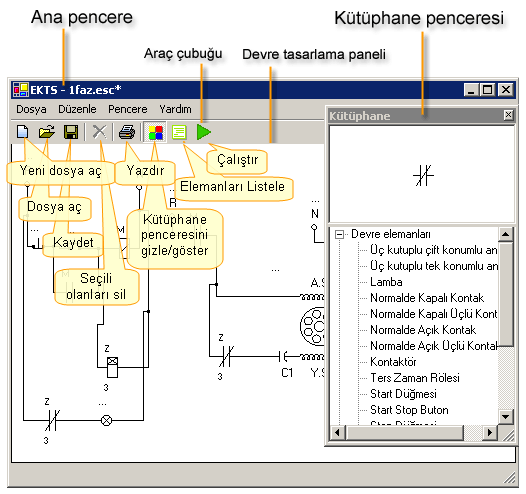The width and height of the screenshot is (526, 494).
Task: Click the Delete selected X icon
Action: tap(99, 132)
